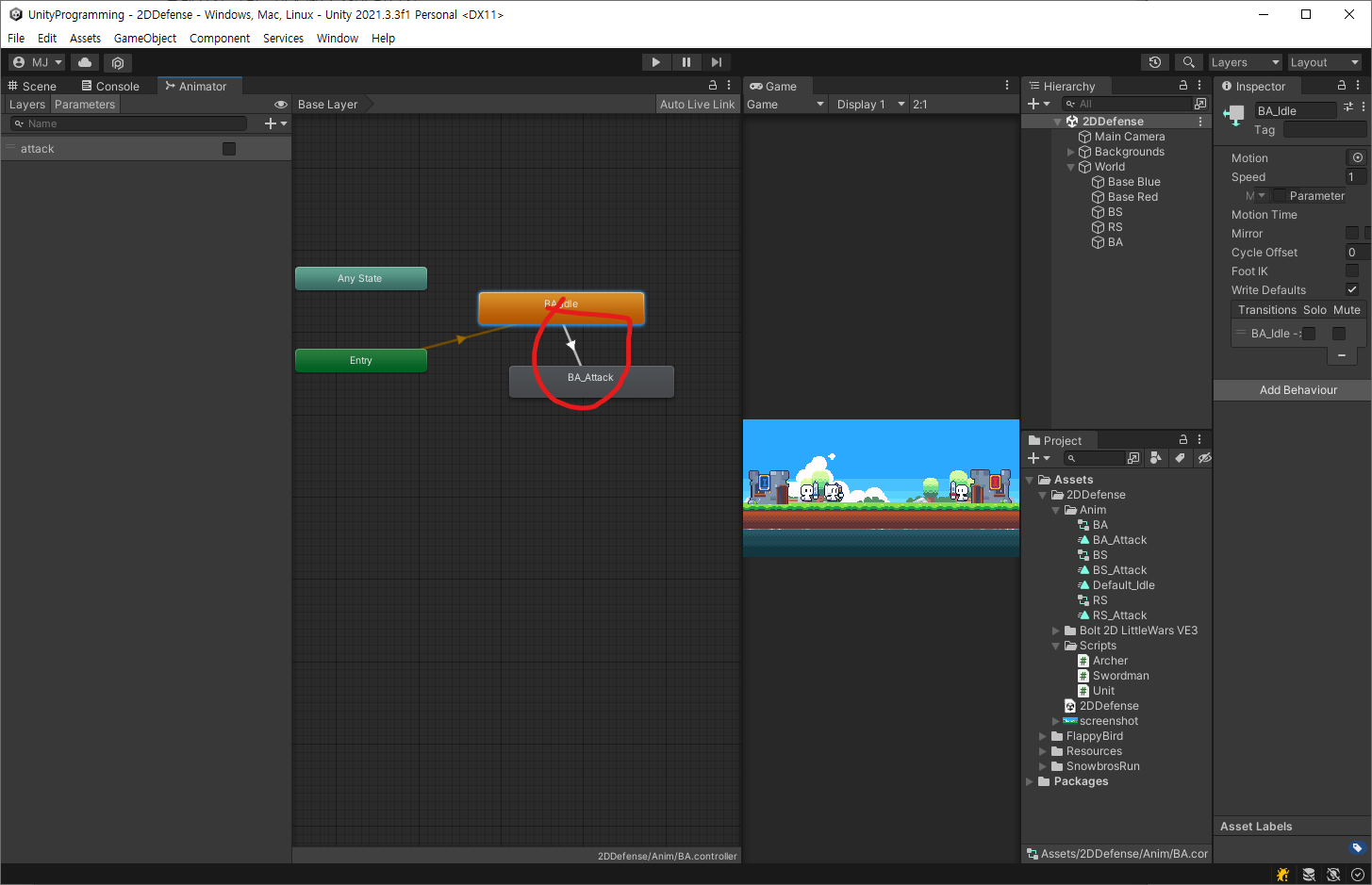
Task: Click the global search magnifier icon
Action: 1188,62
